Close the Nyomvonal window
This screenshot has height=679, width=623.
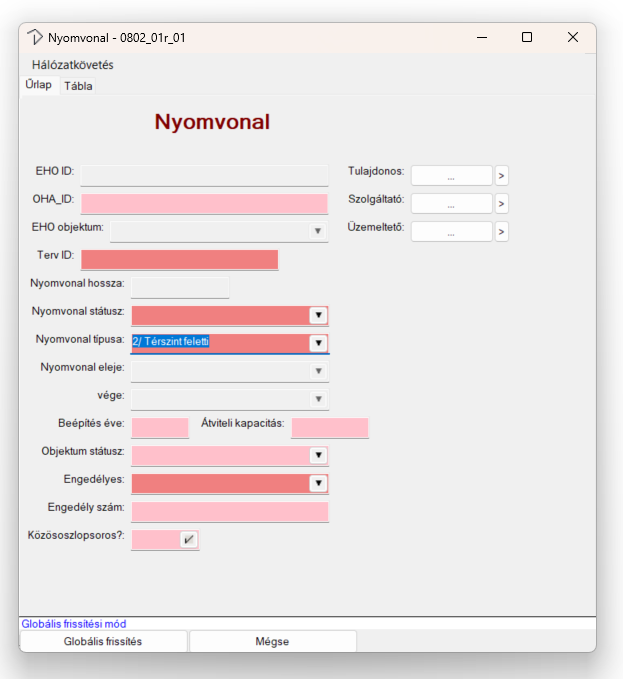(x=573, y=37)
